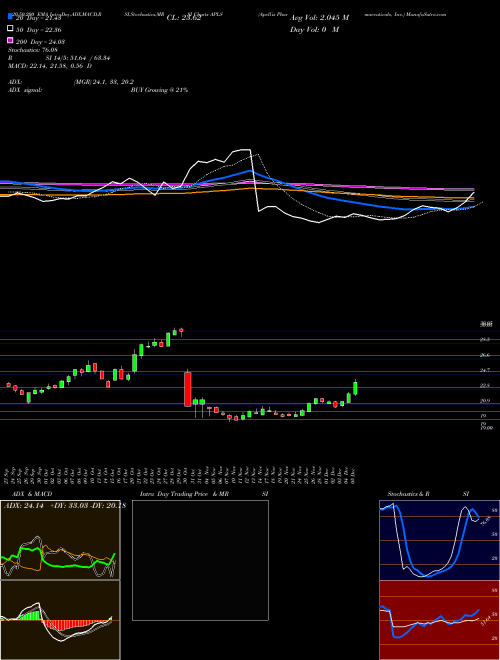The image size is (500, 660).
Task: Click the rotated 76.08 label in Stochastics chart
Action: point(484,521)
